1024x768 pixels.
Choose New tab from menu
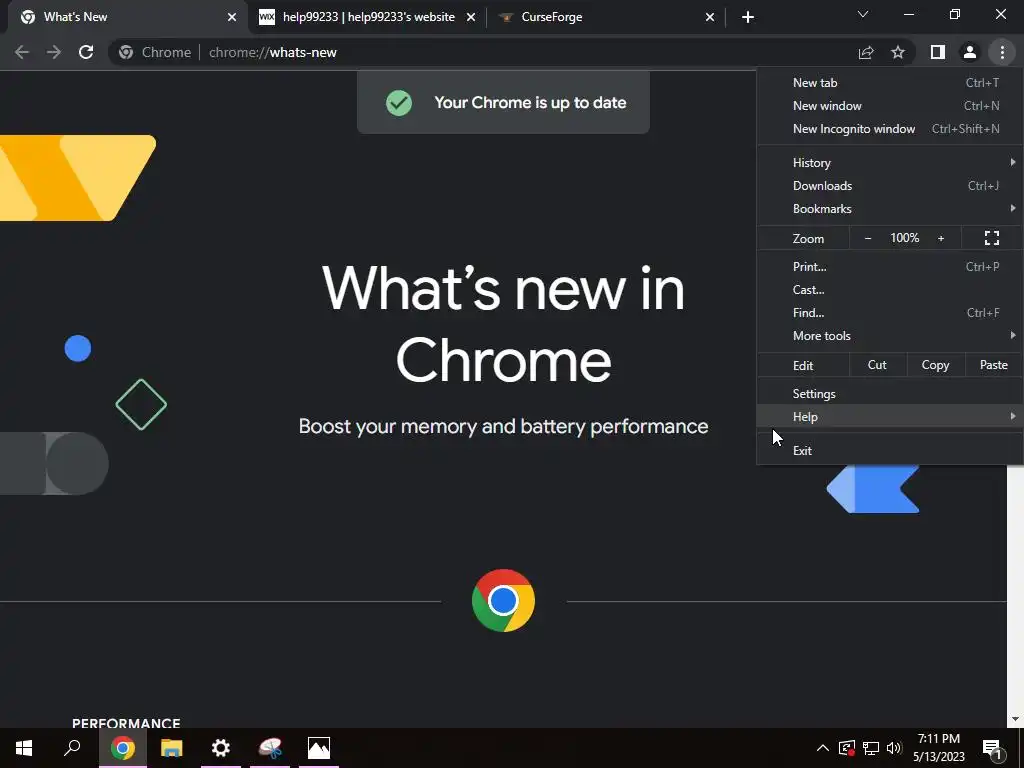(x=889, y=83)
